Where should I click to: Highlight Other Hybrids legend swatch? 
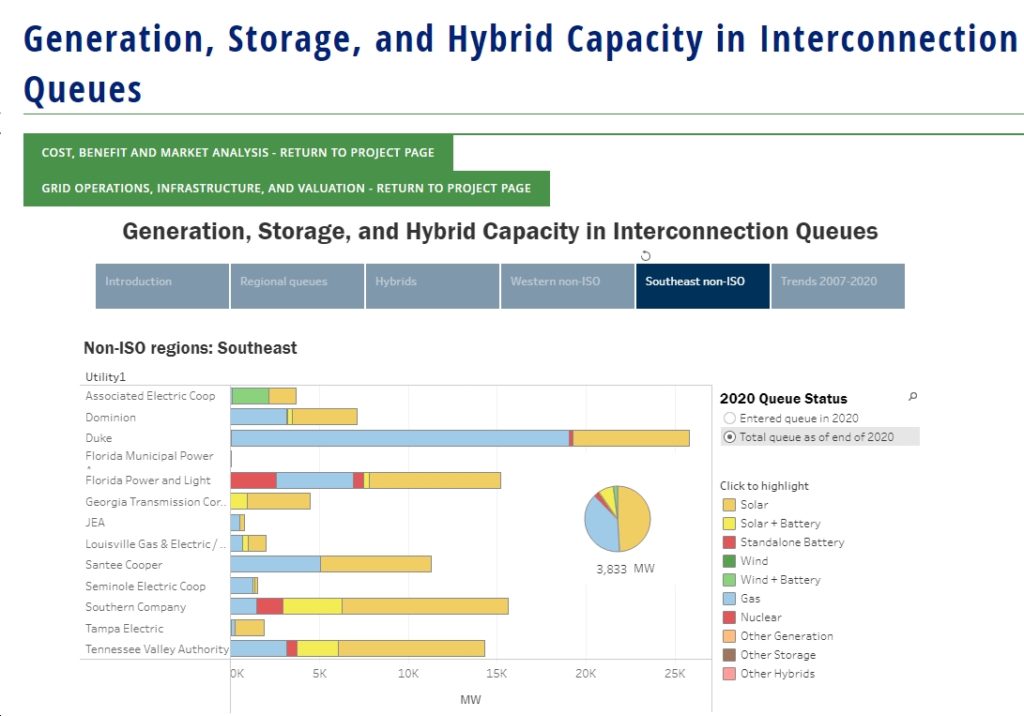pyautogui.click(x=729, y=674)
